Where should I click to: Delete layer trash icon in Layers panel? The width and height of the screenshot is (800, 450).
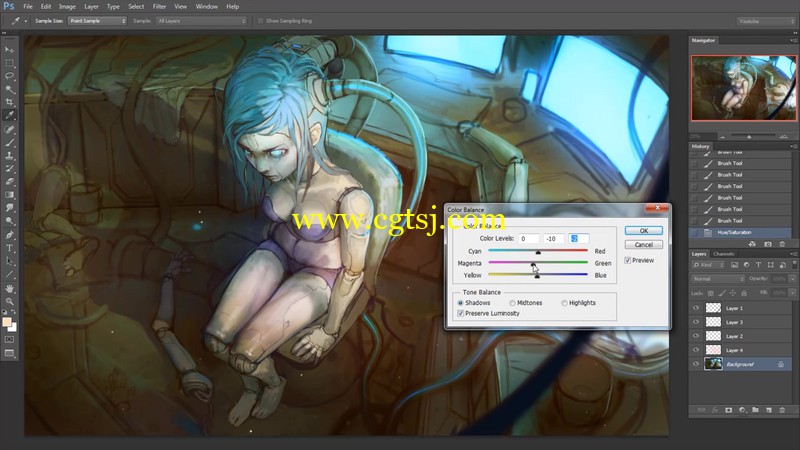(x=782, y=410)
